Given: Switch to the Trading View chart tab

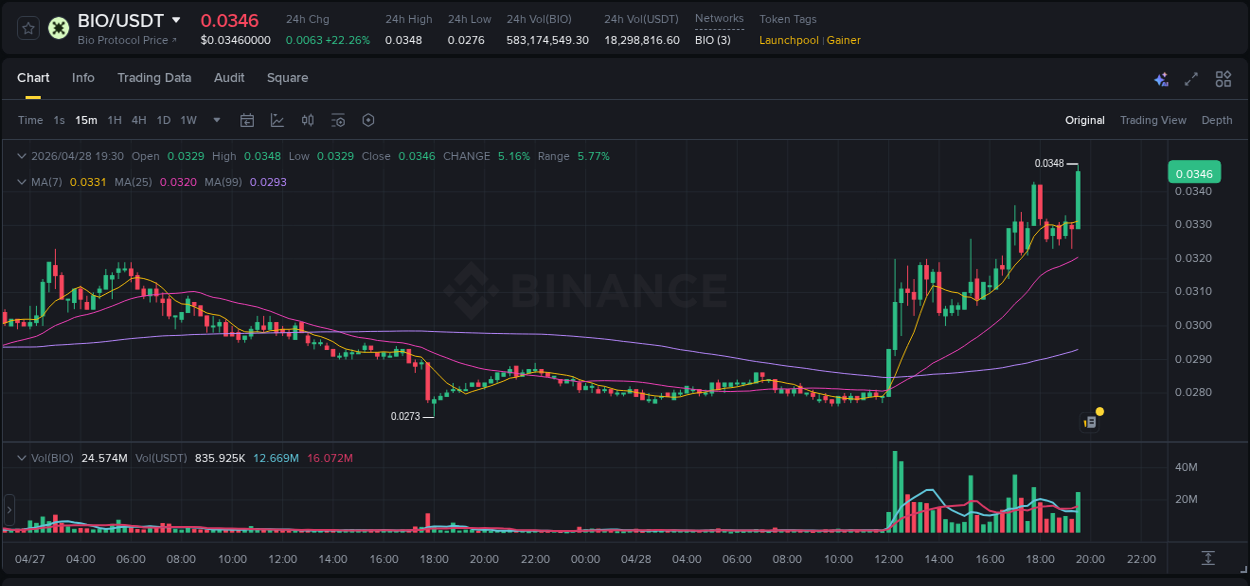Looking at the screenshot, I should click(1153, 120).
